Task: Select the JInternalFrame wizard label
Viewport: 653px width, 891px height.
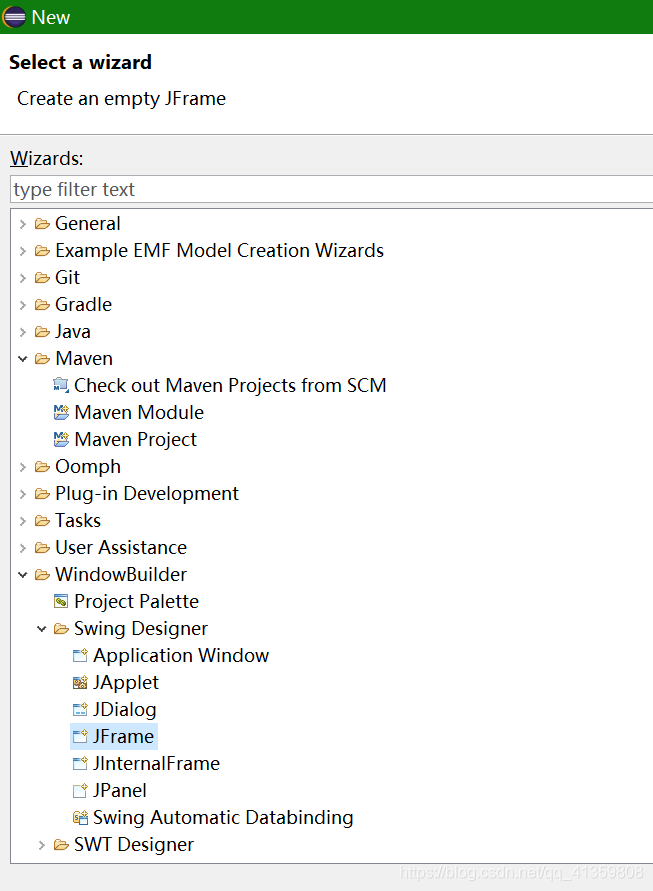Action: click(156, 764)
